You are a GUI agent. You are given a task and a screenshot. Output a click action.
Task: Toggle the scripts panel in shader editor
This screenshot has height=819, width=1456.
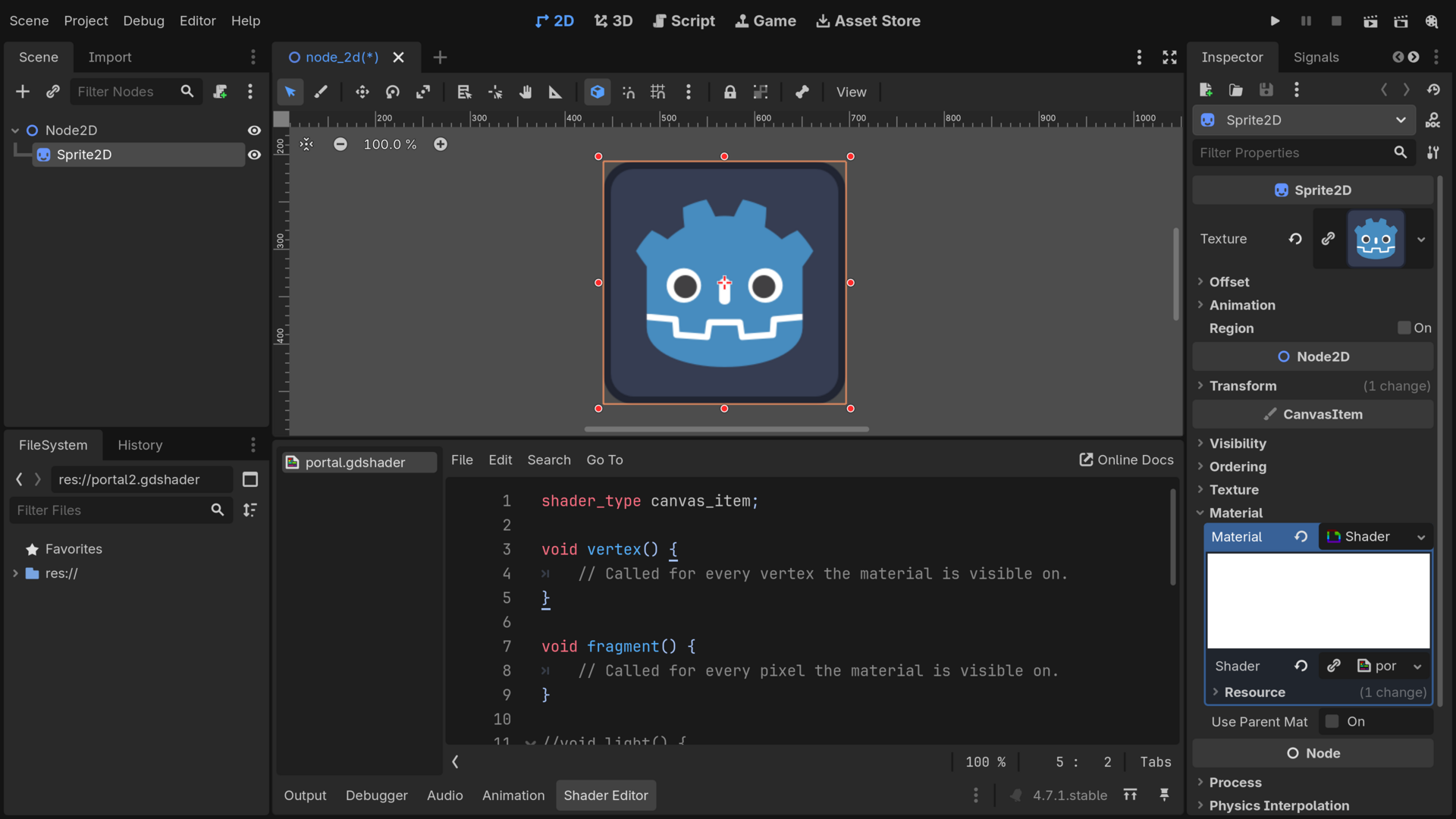[x=455, y=762]
